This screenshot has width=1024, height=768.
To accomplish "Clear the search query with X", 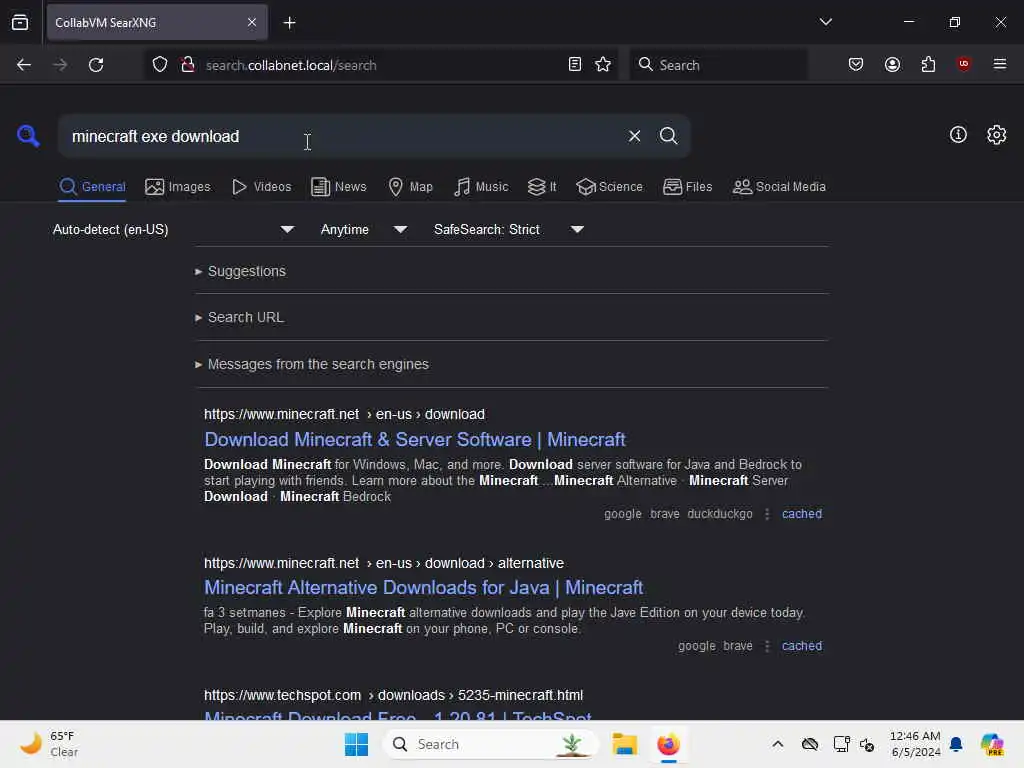I will pos(634,136).
